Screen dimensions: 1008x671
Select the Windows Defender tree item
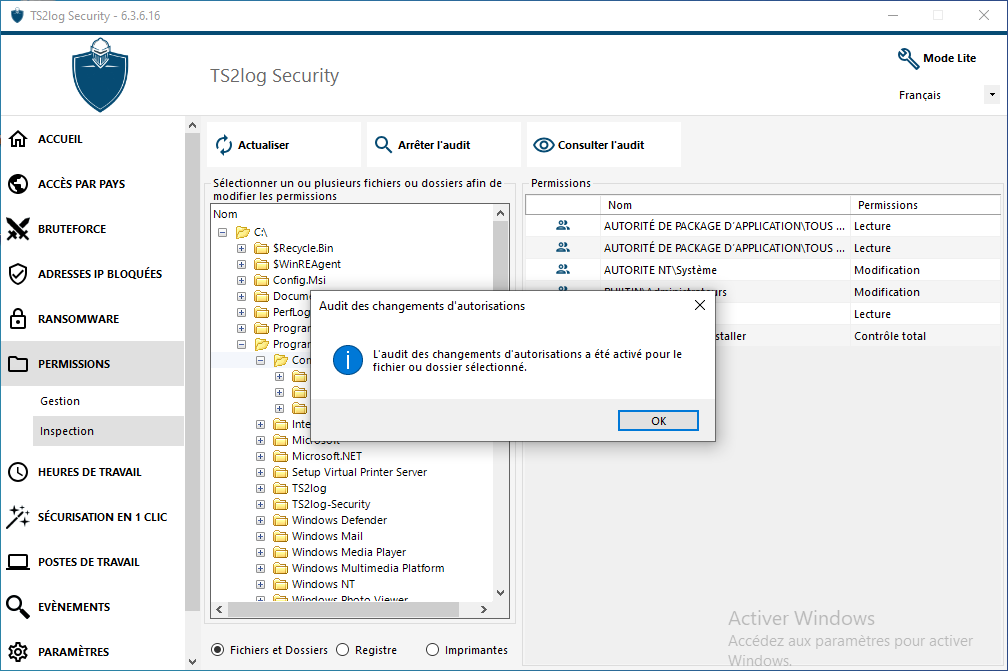[339, 520]
